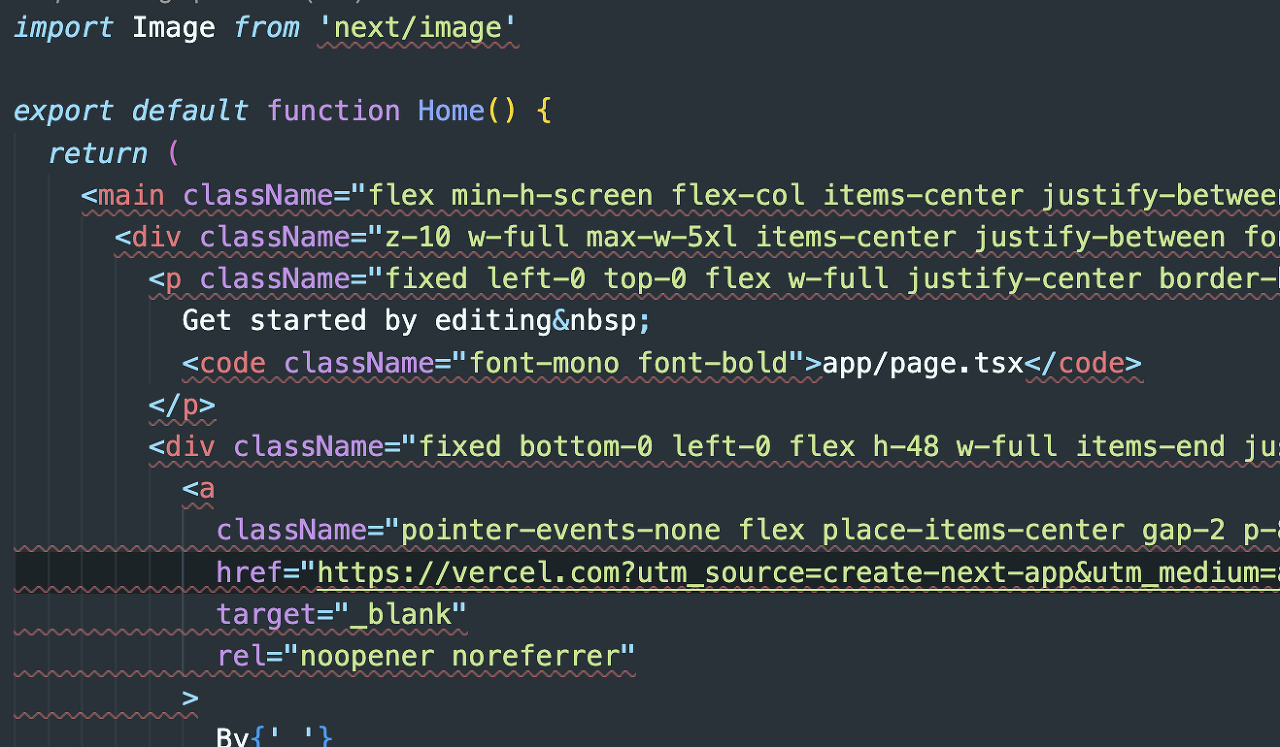Click the closing </p> tag

pos(182,405)
